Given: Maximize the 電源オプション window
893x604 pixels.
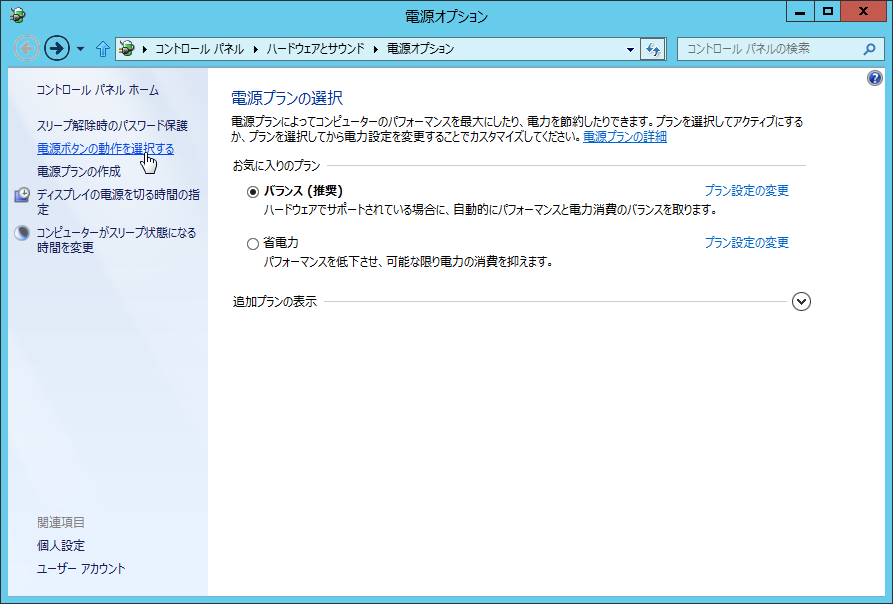Looking at the screenshot, I should [828, 11].
